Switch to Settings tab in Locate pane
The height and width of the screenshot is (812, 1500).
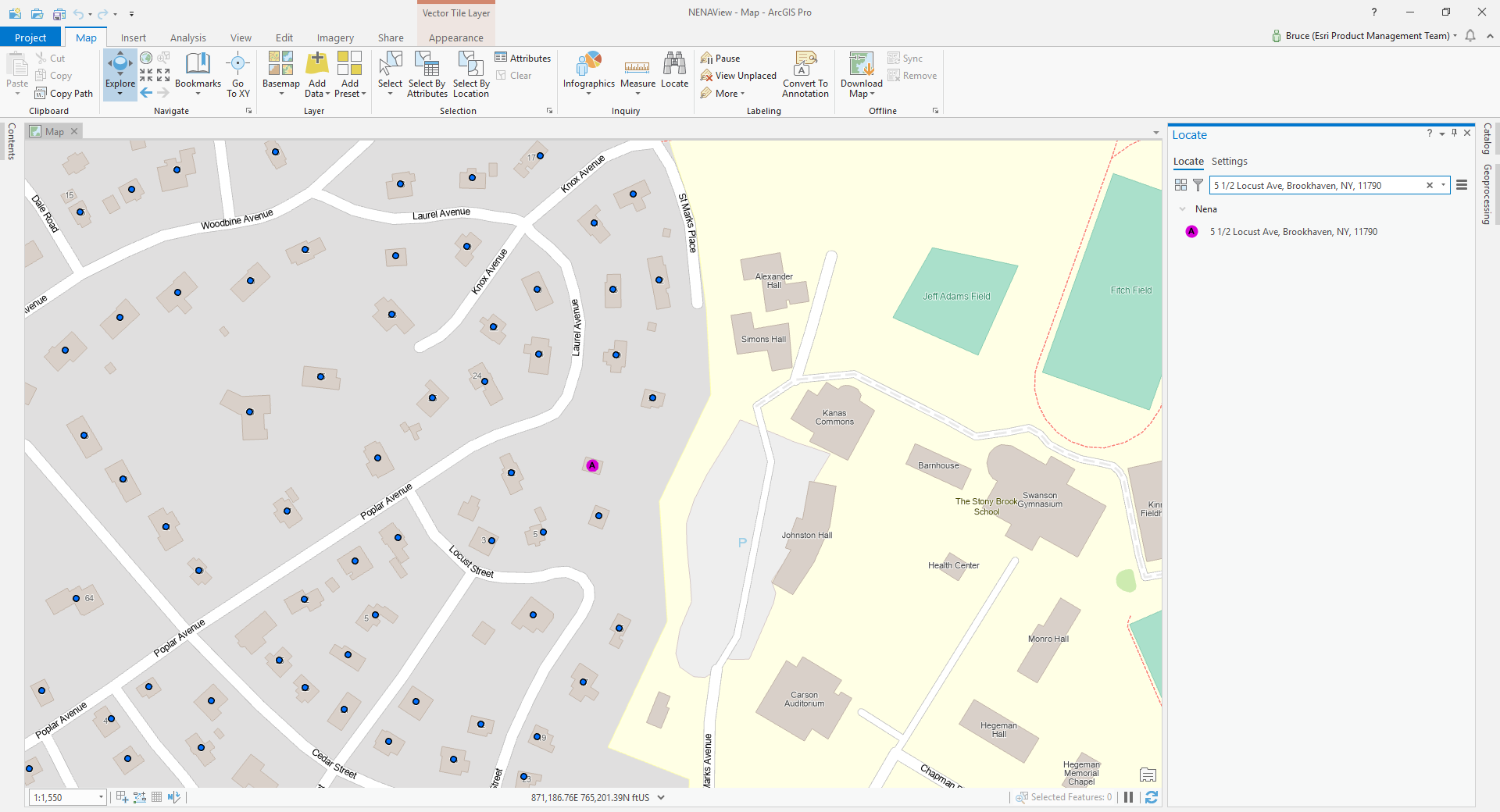click(1230, 162)
